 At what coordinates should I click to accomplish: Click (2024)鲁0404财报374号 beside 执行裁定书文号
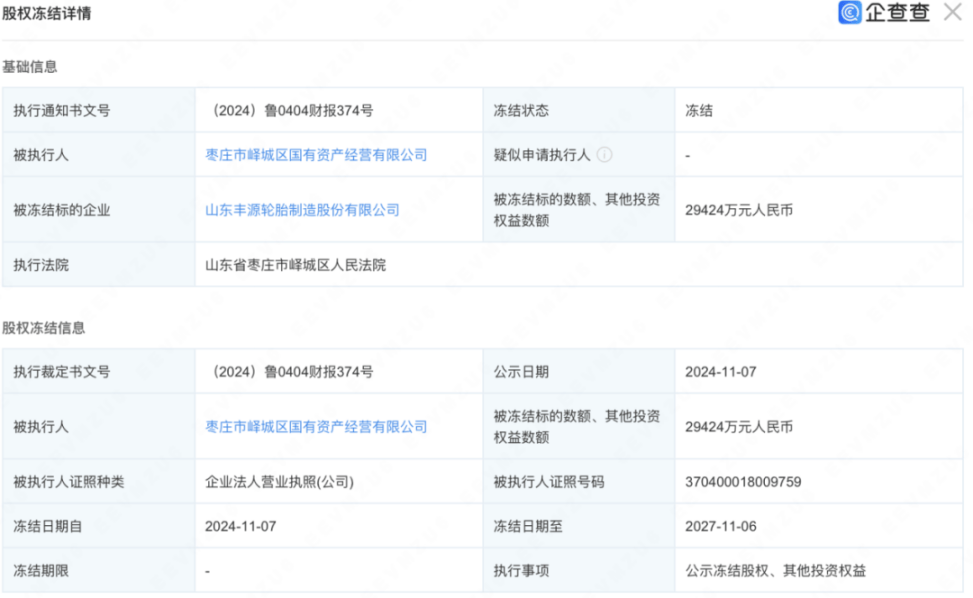(x=290, y=372)
